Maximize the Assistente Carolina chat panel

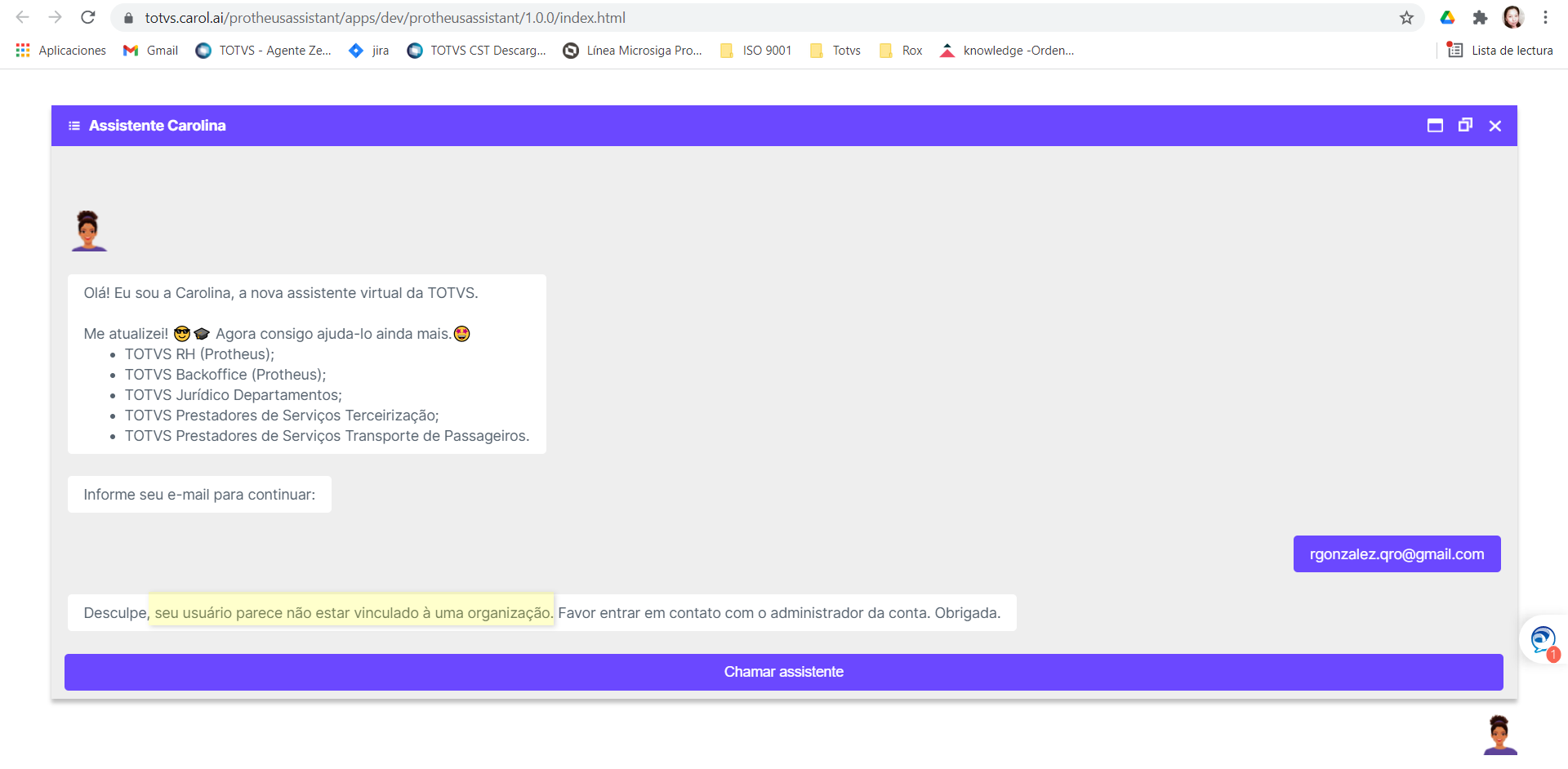[x=1435, y=126]
